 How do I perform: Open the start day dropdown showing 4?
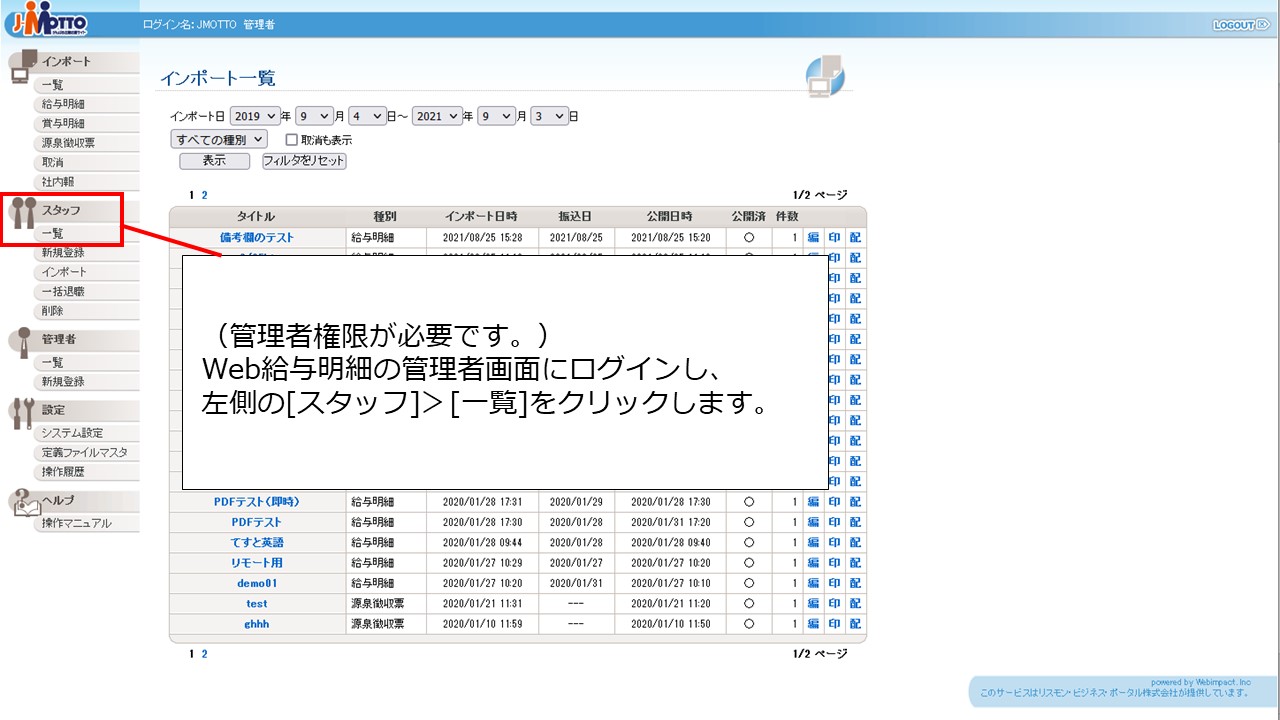366,116
